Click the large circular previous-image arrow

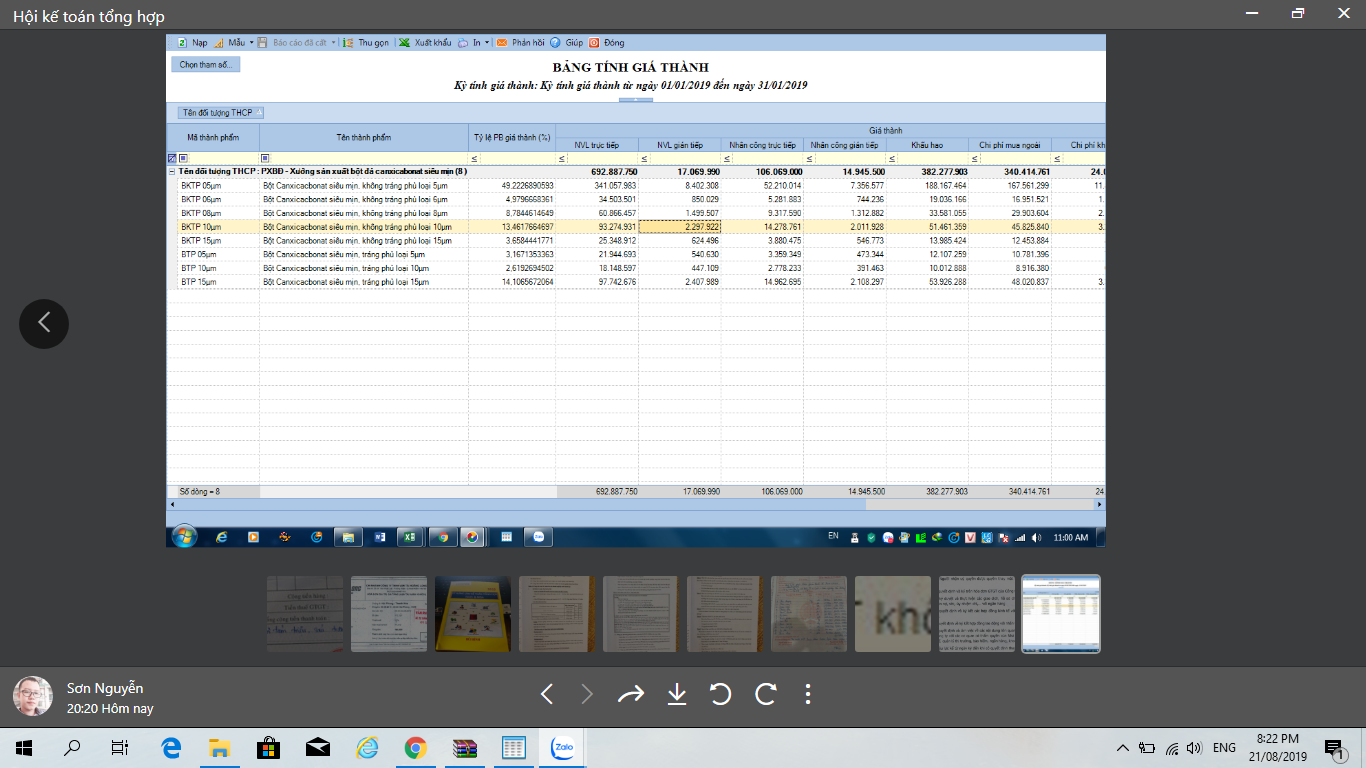[x=44, y=323]
